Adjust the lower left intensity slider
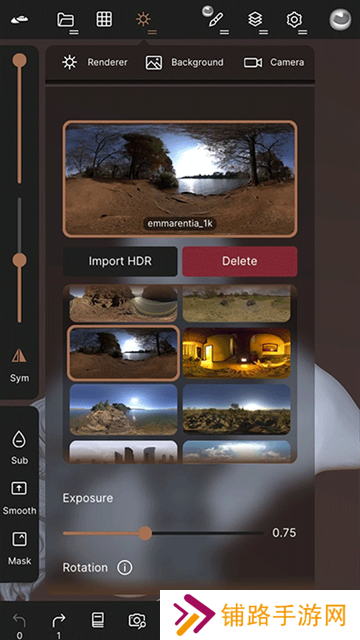Screen dimensions: 360x640 19,260
